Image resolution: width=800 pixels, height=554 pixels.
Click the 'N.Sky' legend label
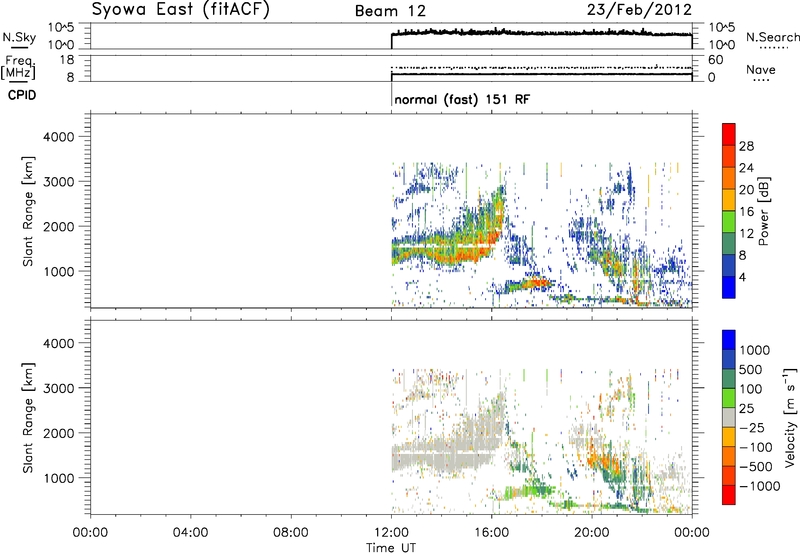(x=19, y=37)
